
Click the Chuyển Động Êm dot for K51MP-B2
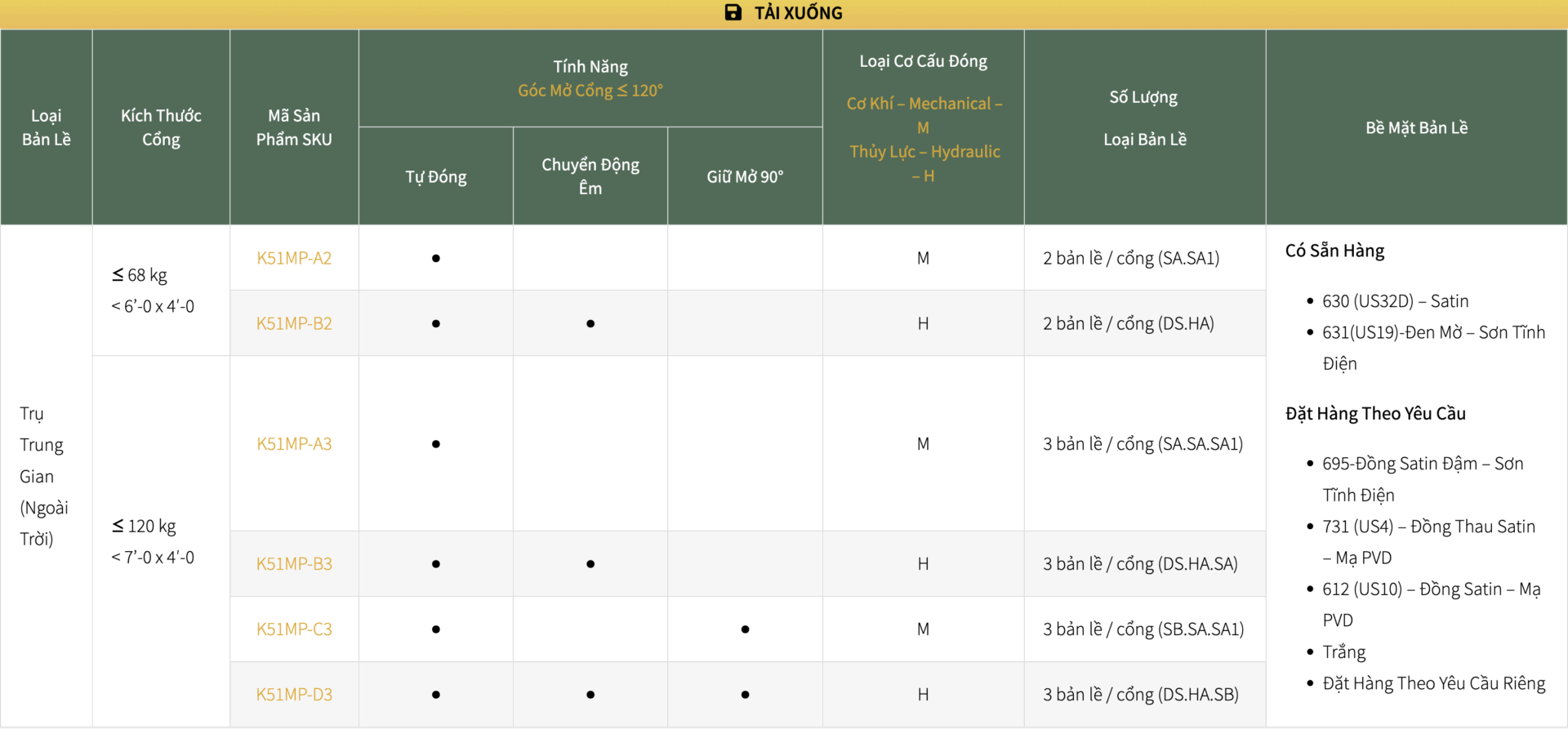tap(590, 324)
